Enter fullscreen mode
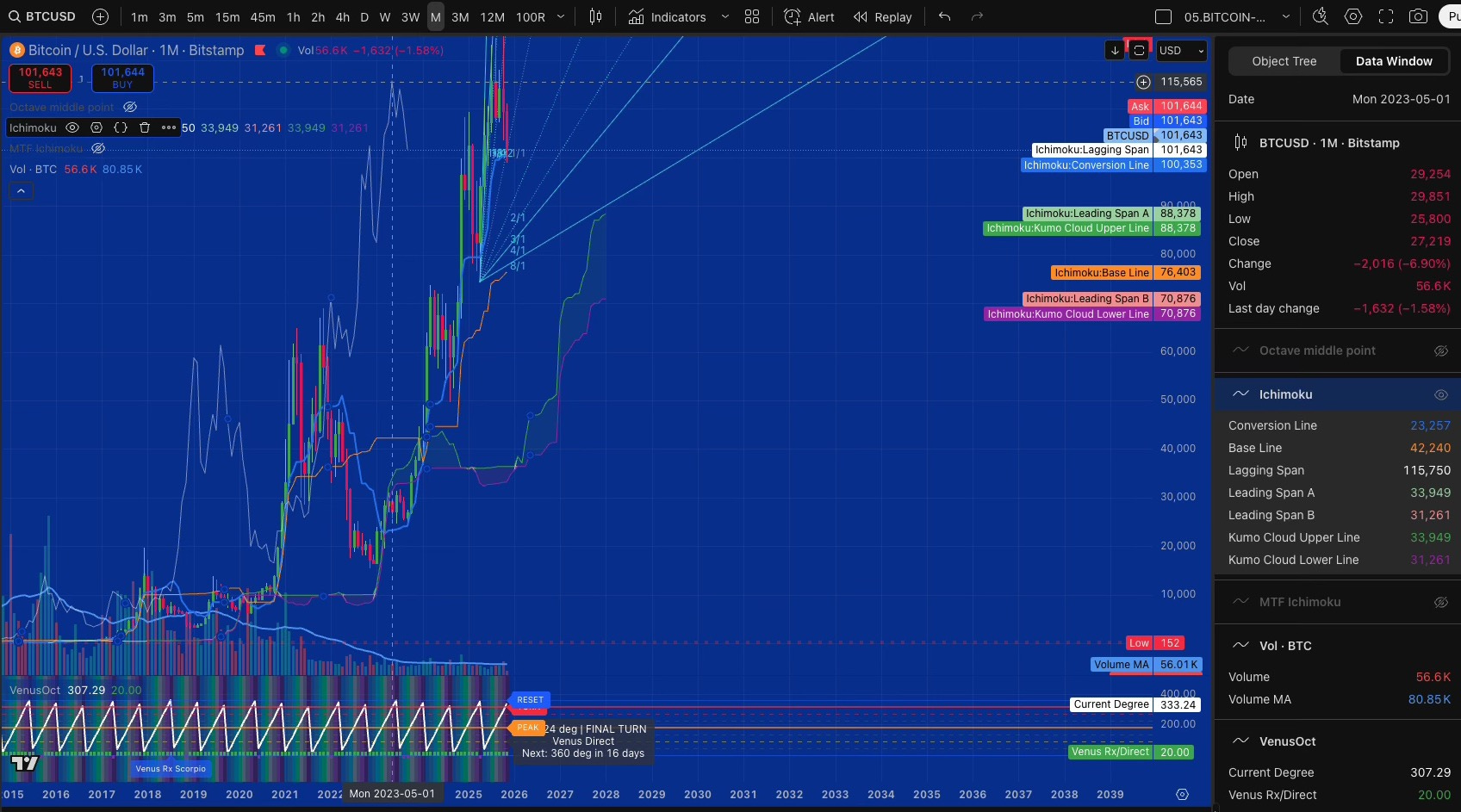 1386,16
